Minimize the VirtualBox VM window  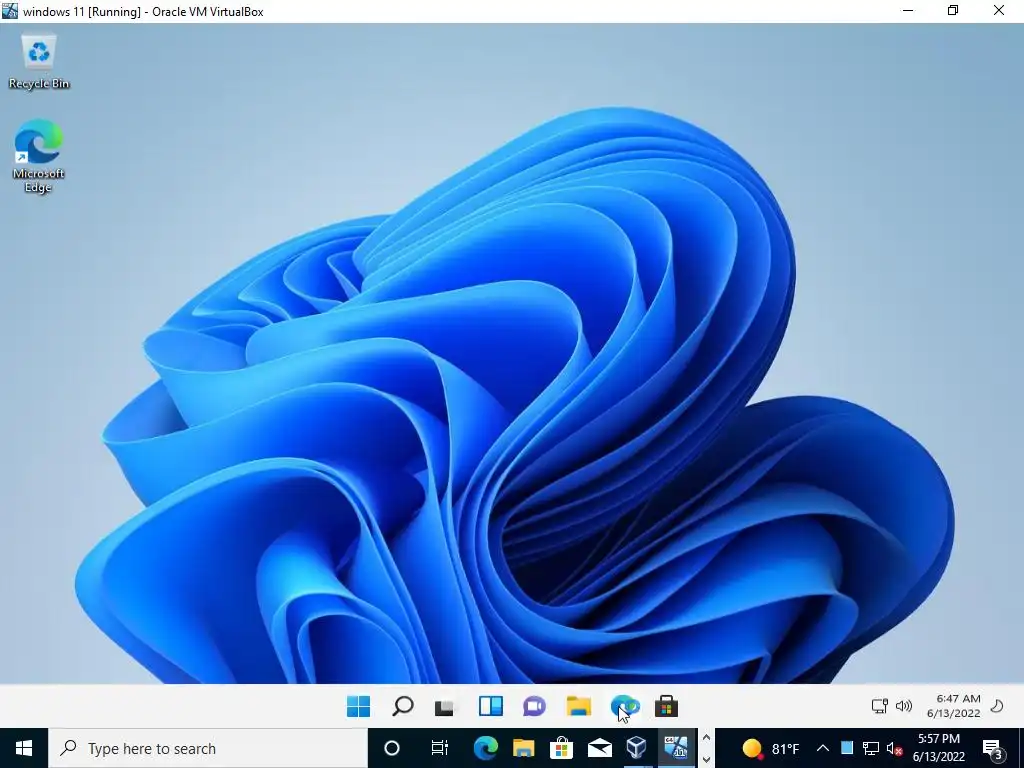pyautogui.click(x=908, y=11)
